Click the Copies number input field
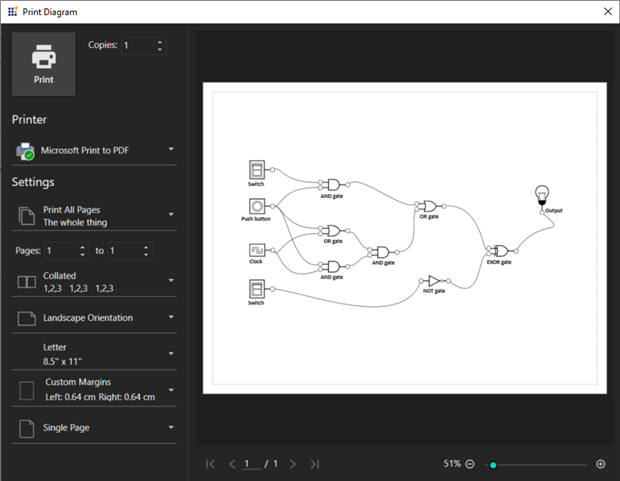The image size is (620, 481). click(137, 46)
